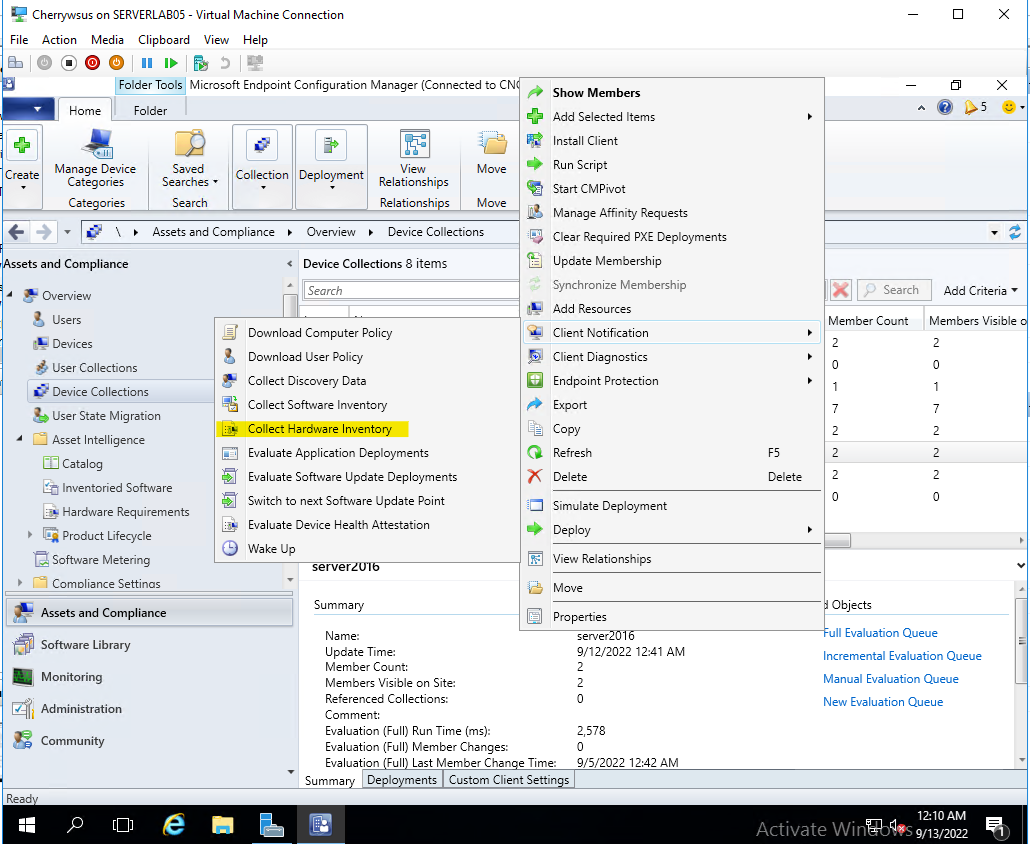Click VM Shut Down red toolbar icon
This screenshot has height=844, width=1030.
92,63
